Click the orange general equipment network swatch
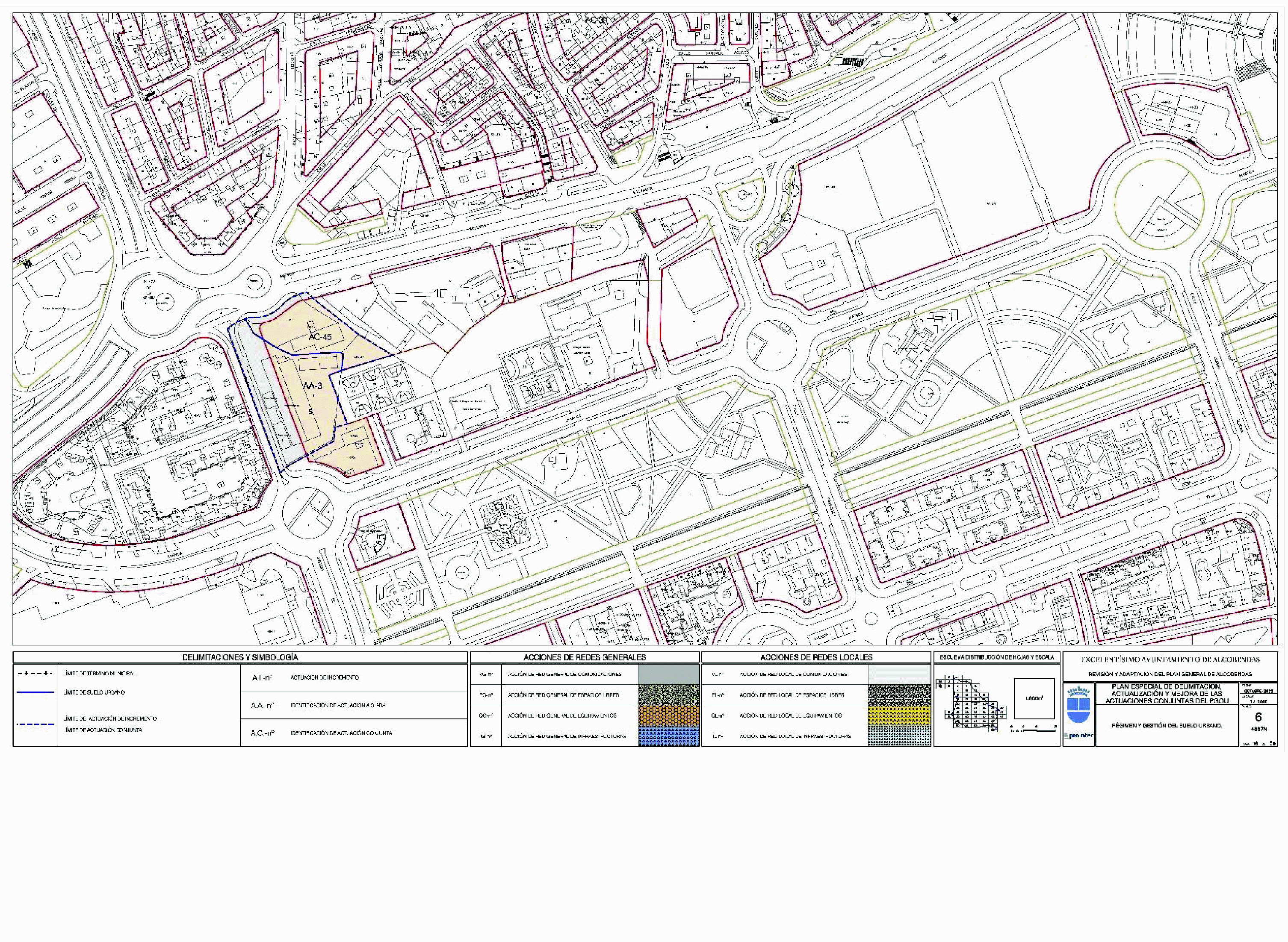This screenshot has height=942, width=1288. pos(668,715)
